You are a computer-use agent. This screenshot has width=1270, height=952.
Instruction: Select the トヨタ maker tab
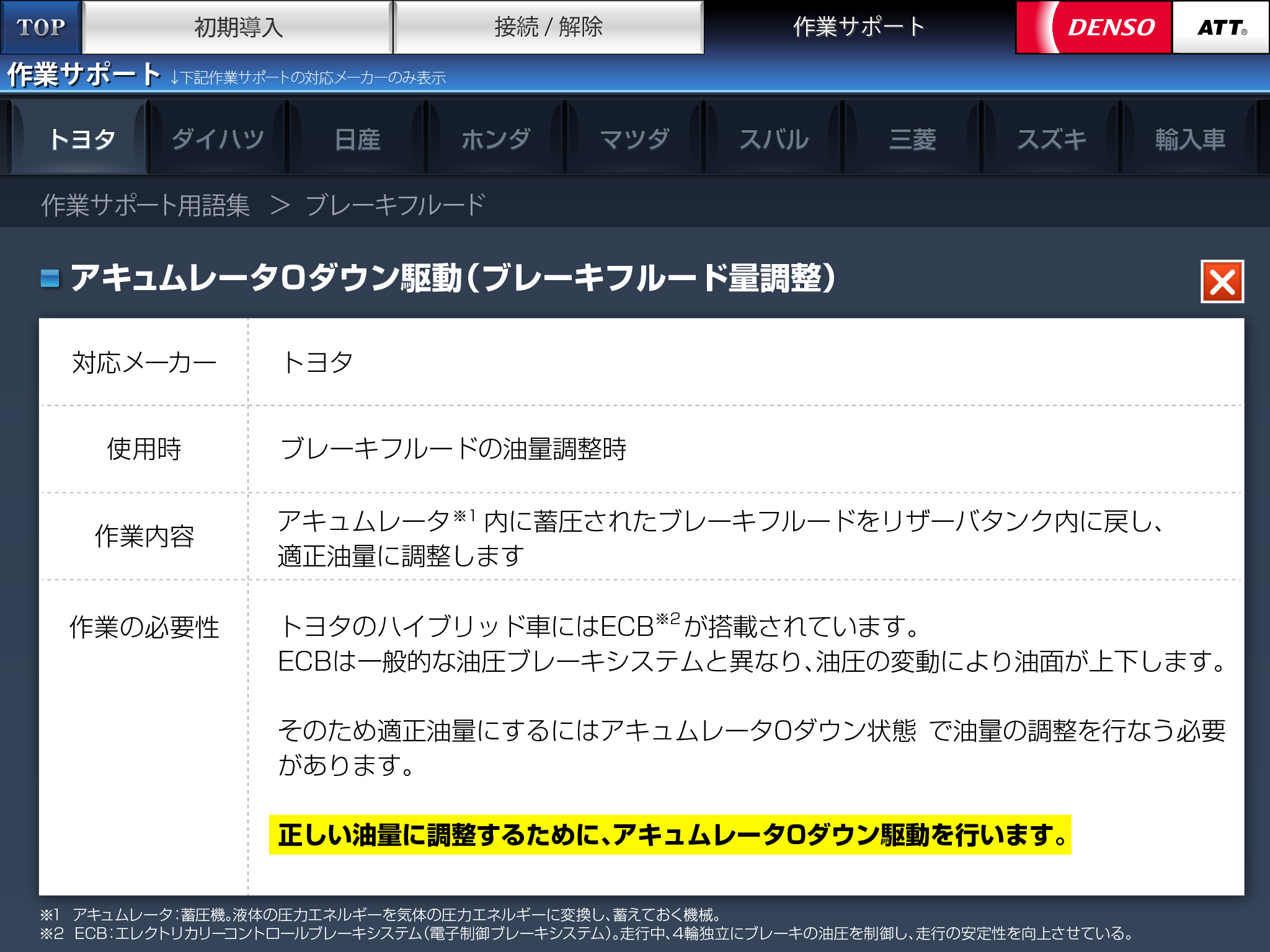[x=82, y=139]
